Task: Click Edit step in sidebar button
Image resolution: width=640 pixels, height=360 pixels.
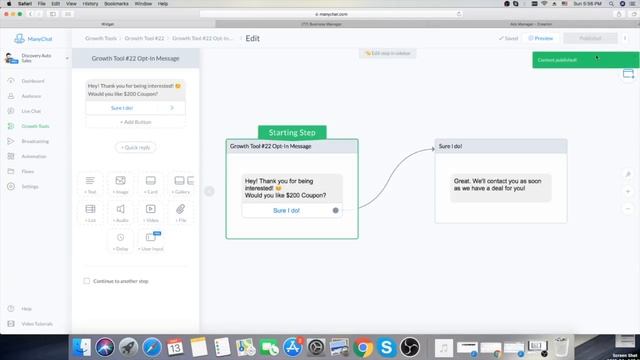Action: pos(387,53)
